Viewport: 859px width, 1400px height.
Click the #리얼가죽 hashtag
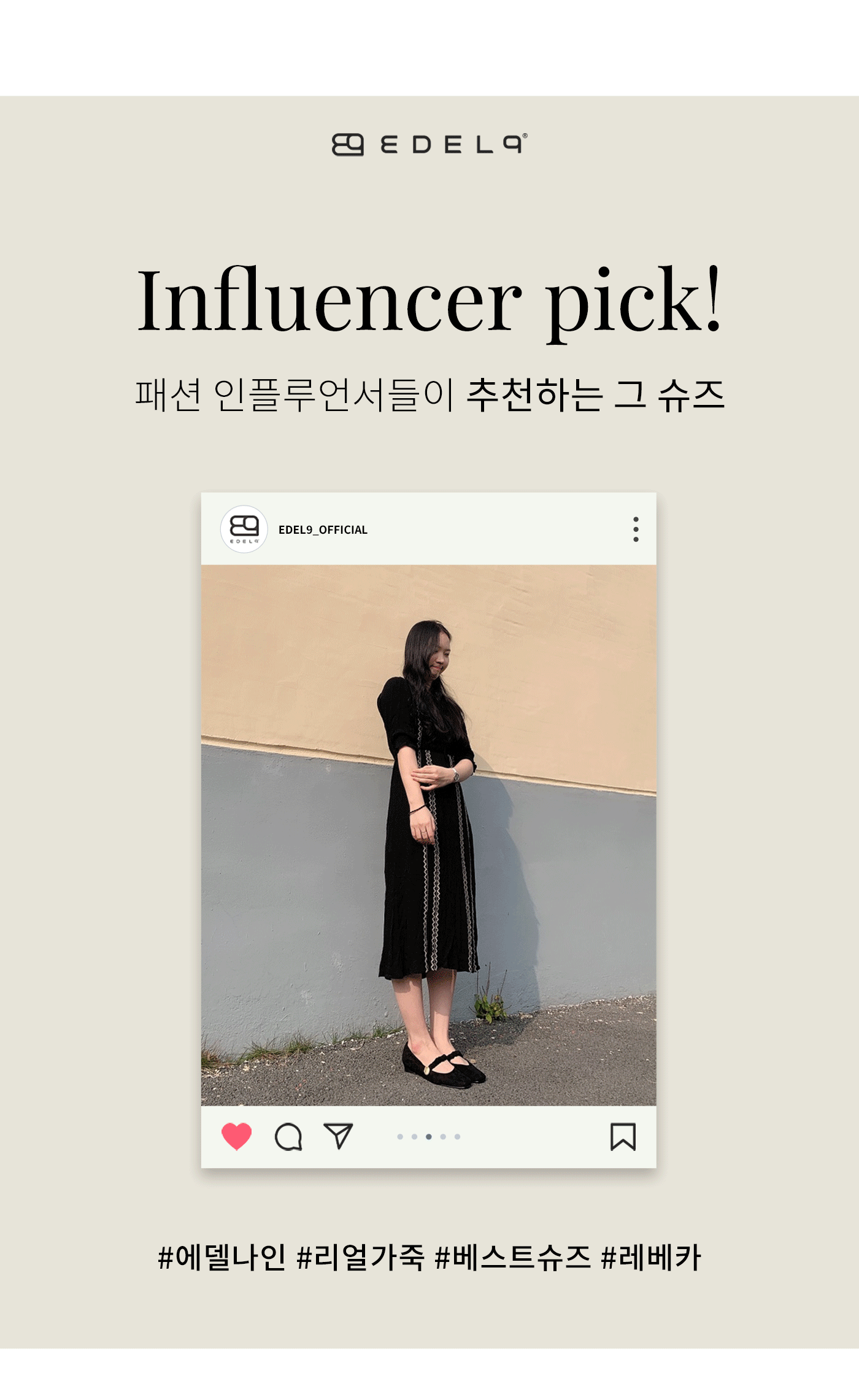(x=360, y=1258)
